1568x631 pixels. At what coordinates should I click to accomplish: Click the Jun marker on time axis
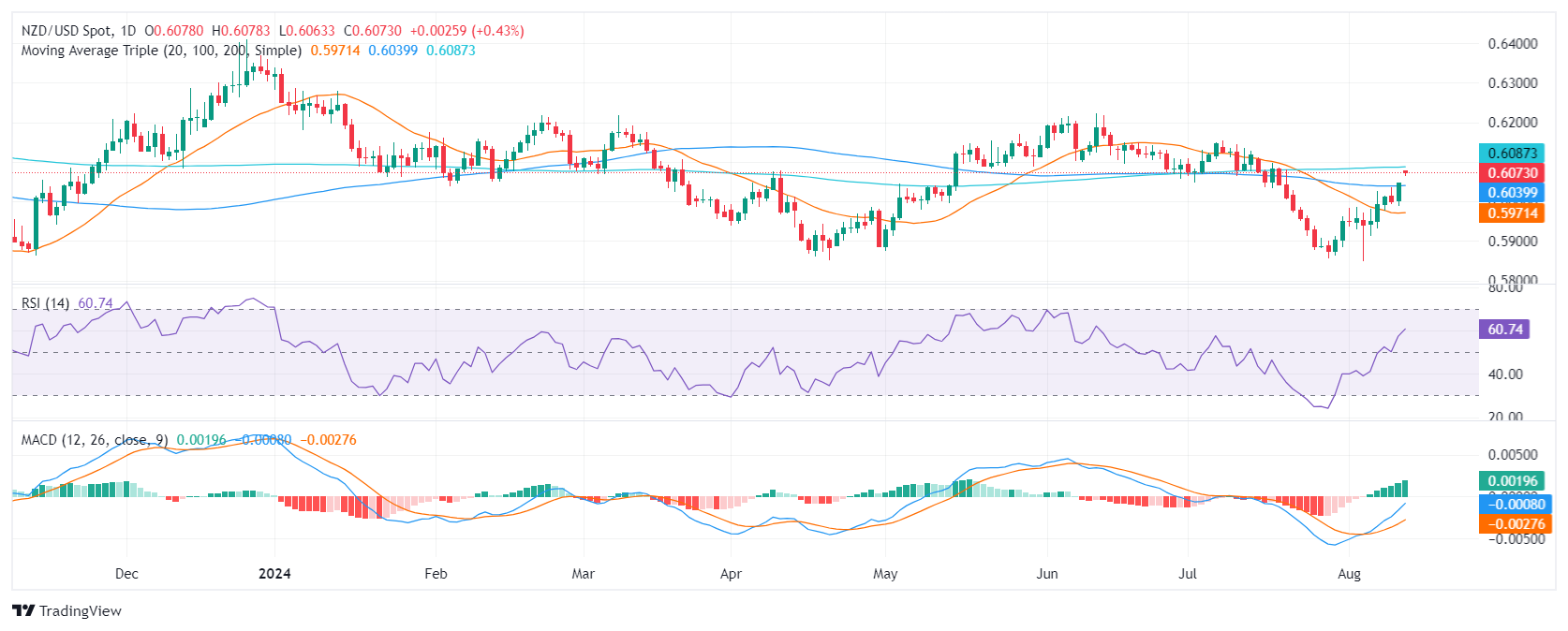(x=1047, y=574)
